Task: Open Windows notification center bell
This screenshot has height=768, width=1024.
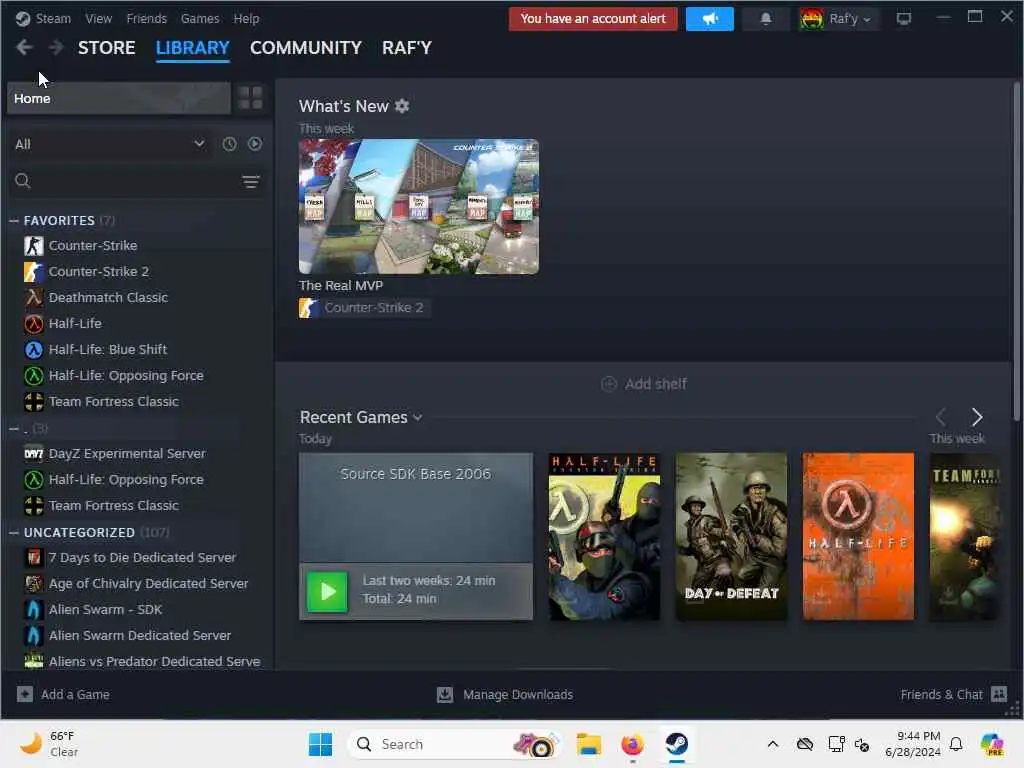Action: coord(956,744)
